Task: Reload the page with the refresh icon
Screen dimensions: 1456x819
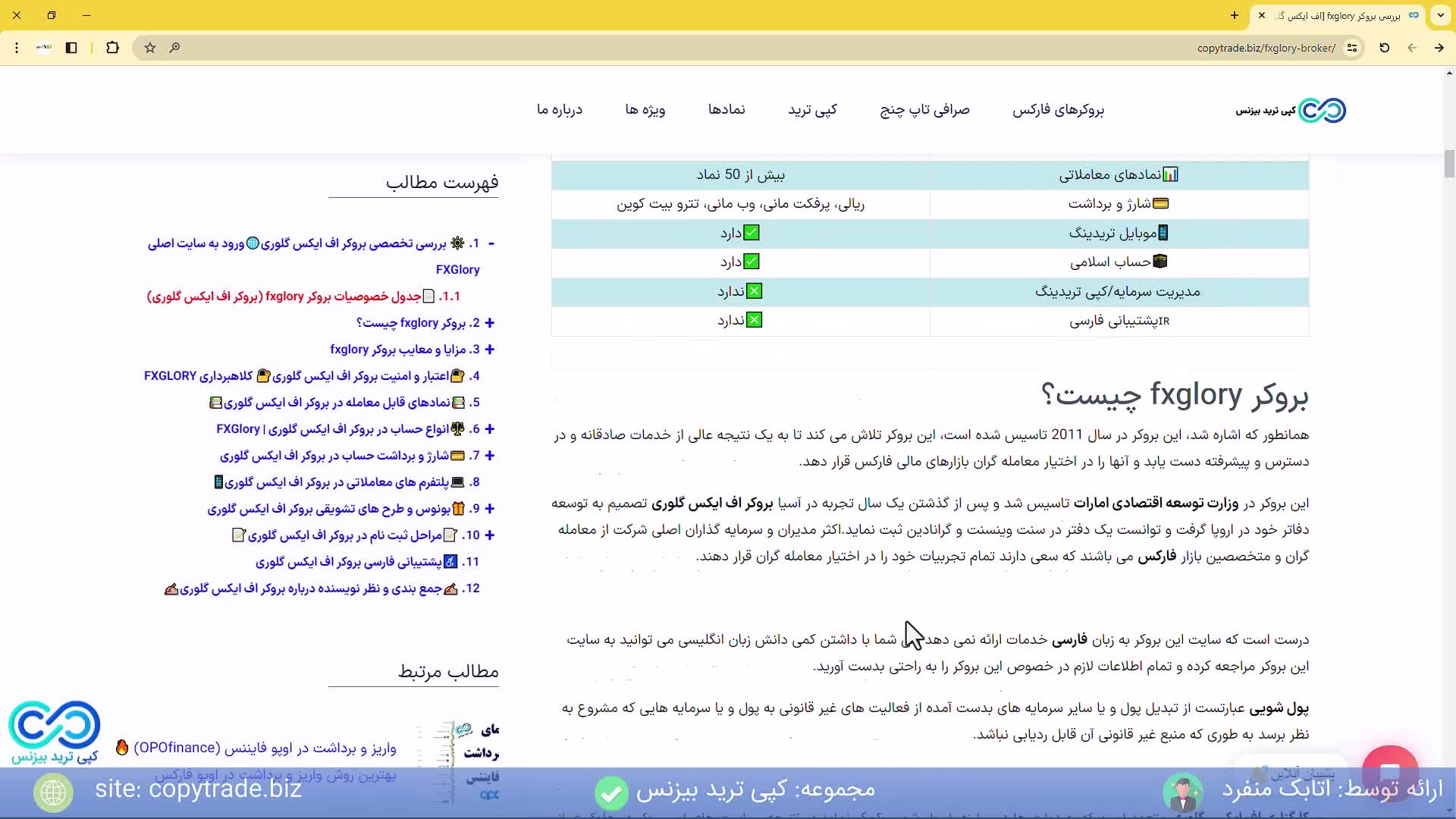Action: tap(1384, 48)
